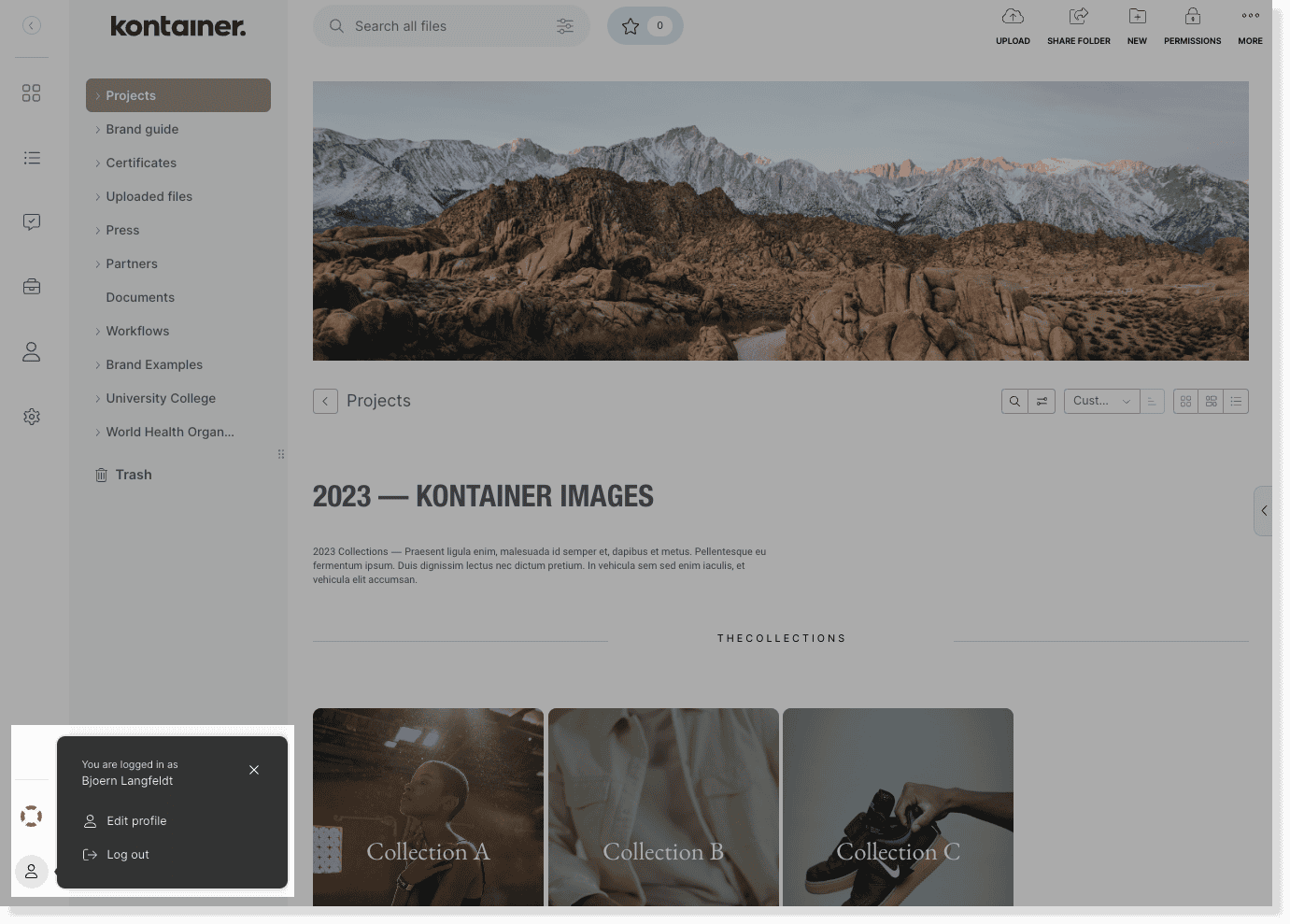Open the settings gear in sidebar
This screenshot has height=924, width=1290.
pos(32,417)
